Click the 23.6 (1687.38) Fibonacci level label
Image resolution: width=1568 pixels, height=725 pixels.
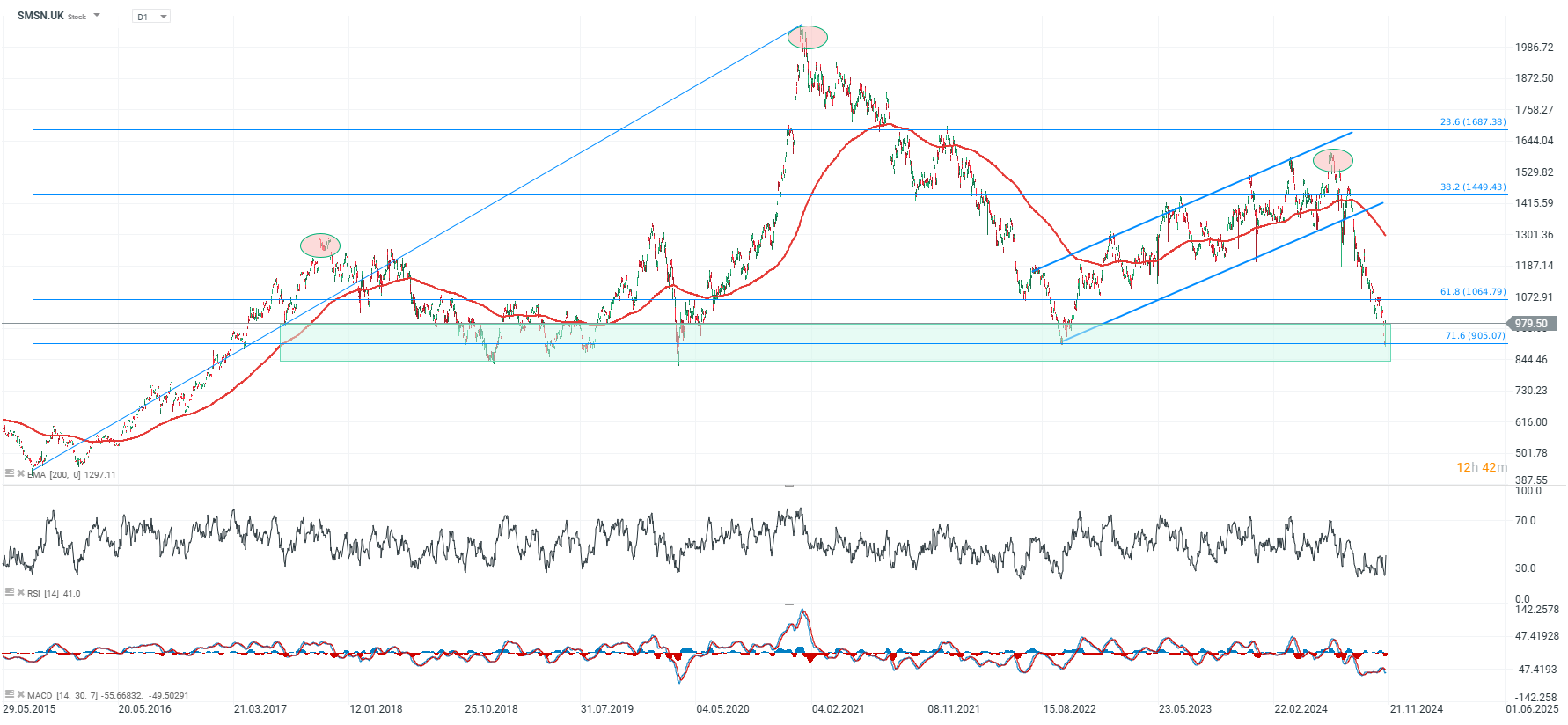[x=1473, y=122]
